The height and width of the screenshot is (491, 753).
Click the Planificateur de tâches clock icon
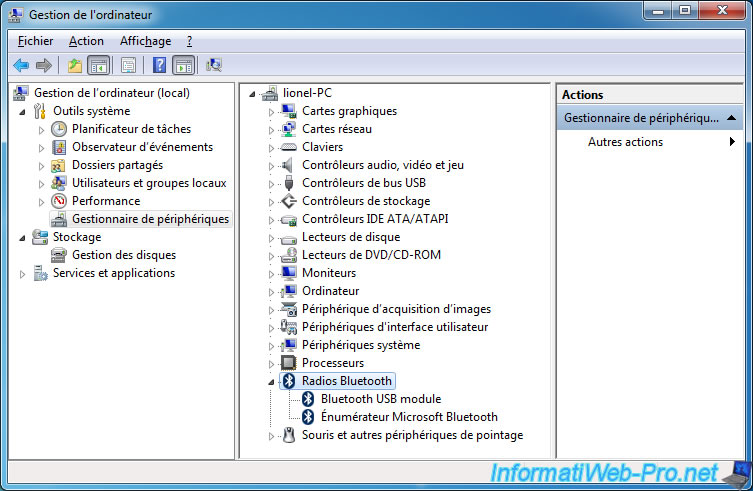(59, 129)
